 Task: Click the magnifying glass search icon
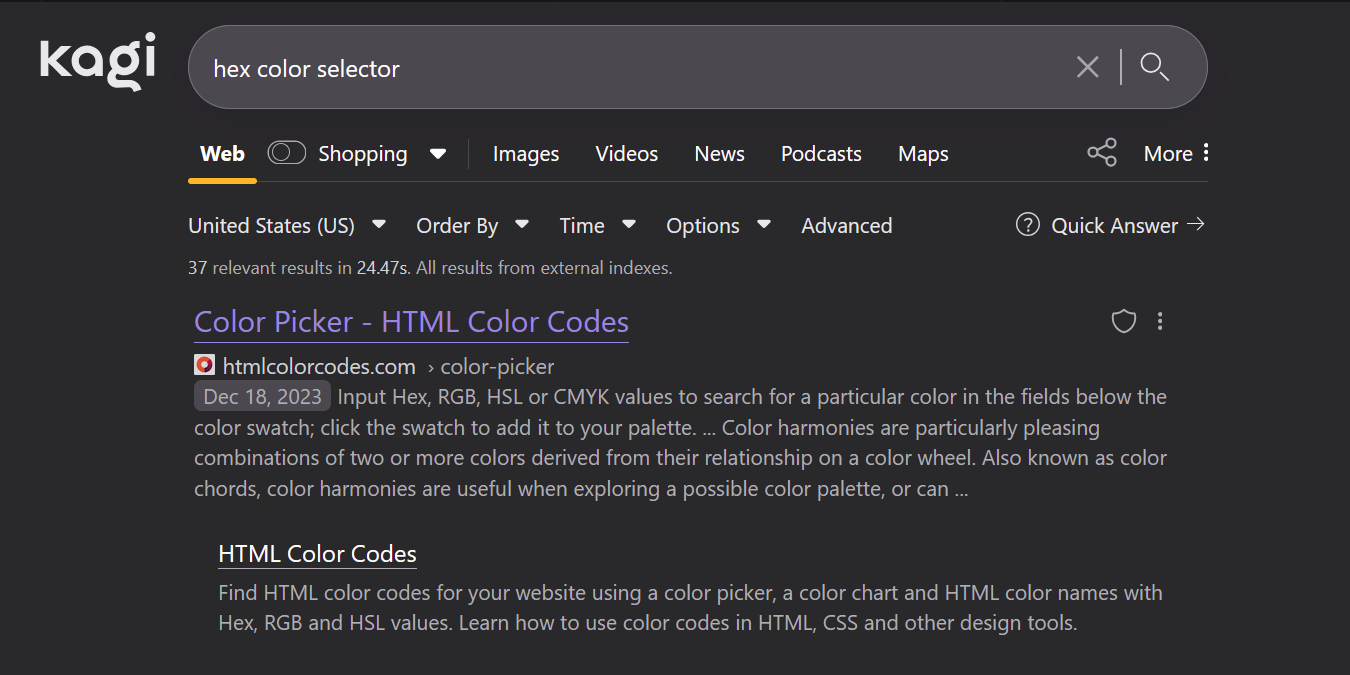[1155, 67]
